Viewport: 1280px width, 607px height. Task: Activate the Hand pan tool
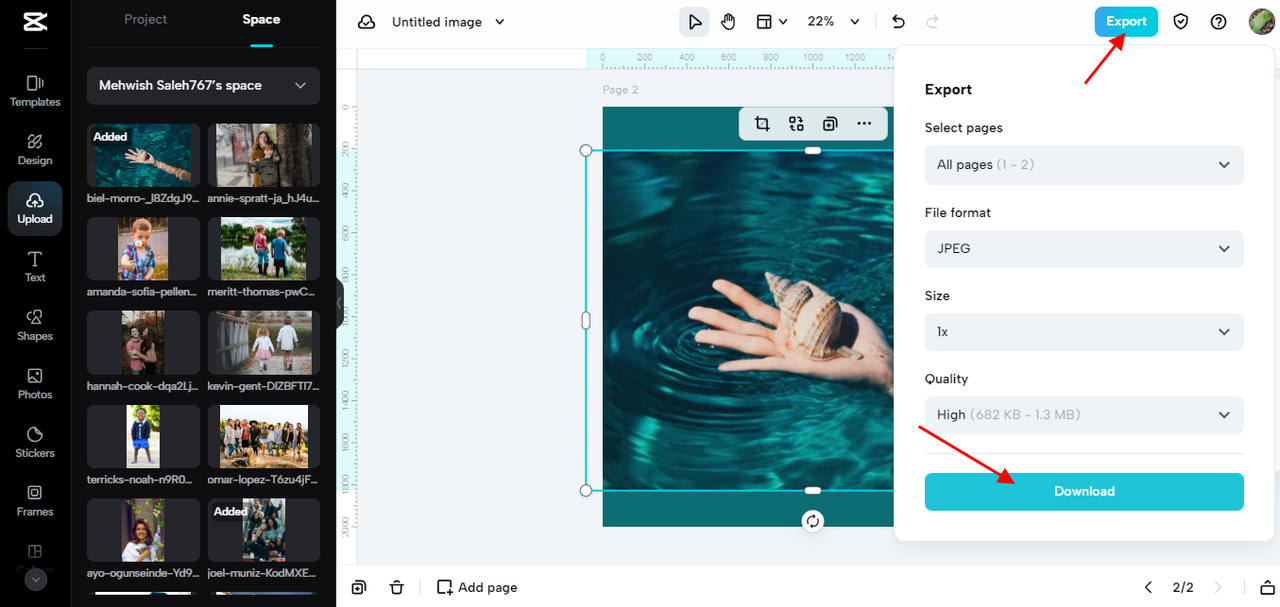tap(729, 22)
